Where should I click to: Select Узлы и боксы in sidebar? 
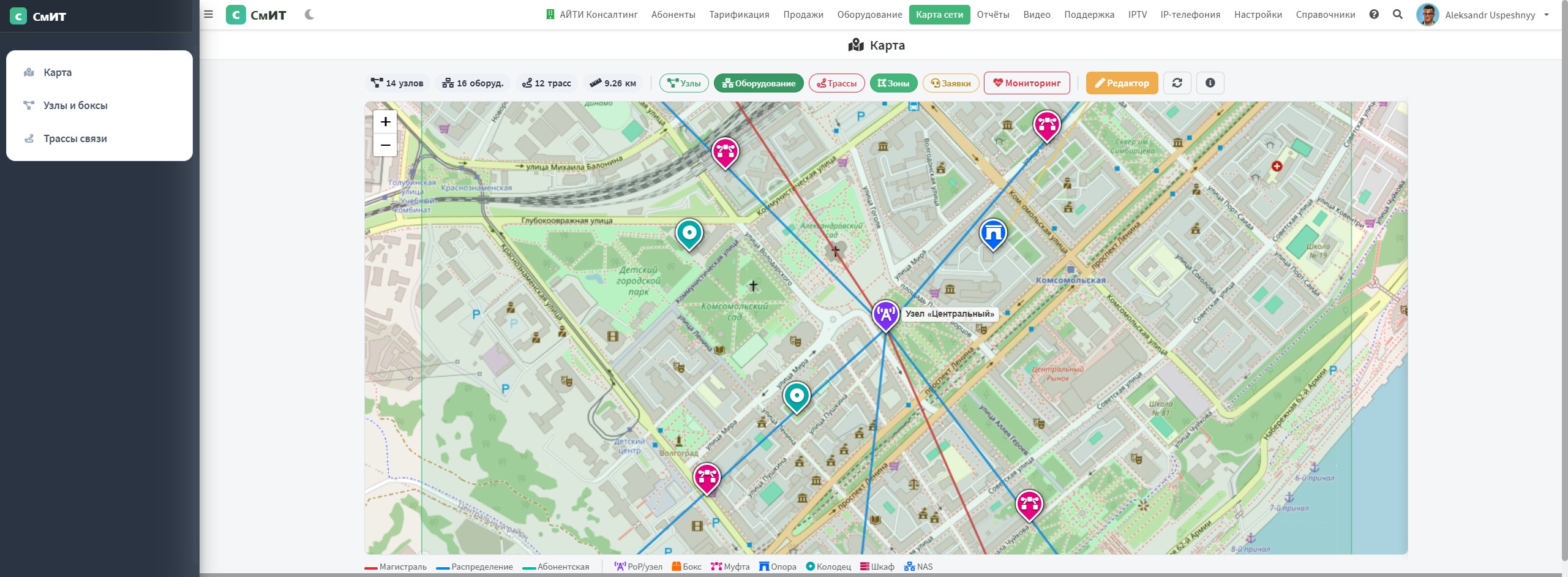click(x=99, y=105)
